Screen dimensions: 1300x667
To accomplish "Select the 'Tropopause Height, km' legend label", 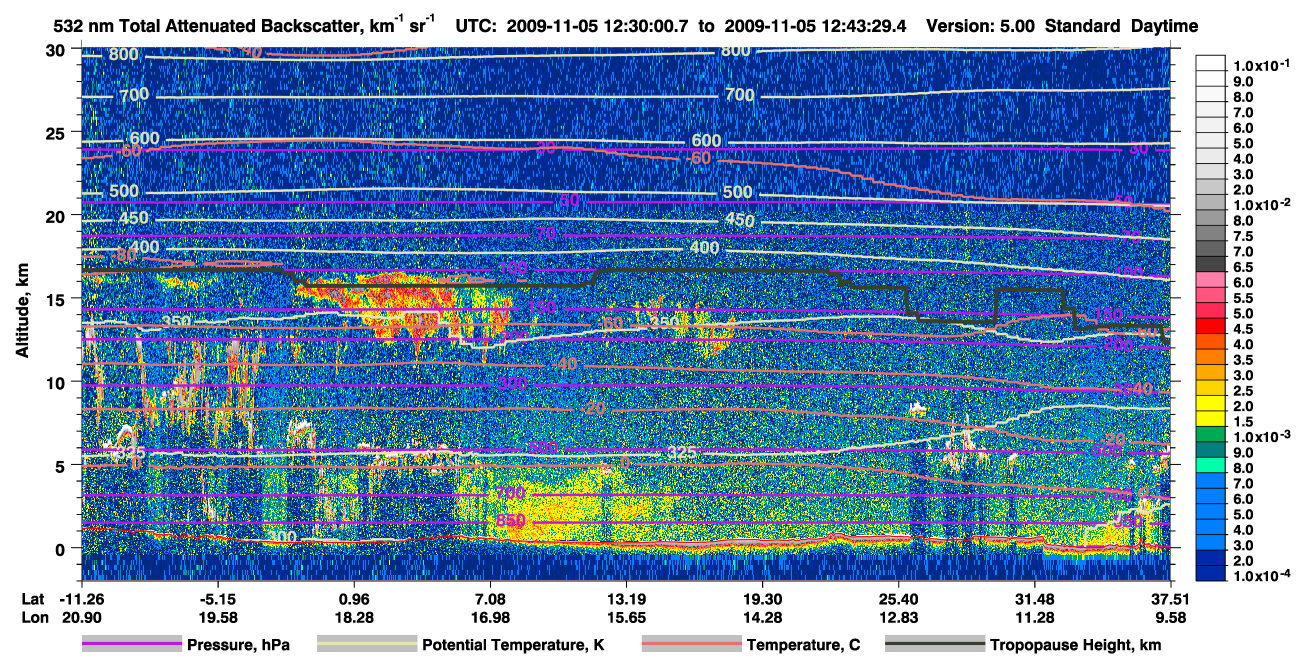I will 1075,646.
